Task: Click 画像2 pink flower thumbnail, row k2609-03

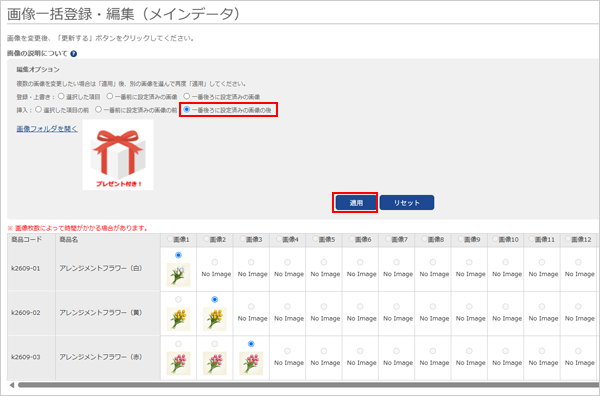Action: coord(215,363)
